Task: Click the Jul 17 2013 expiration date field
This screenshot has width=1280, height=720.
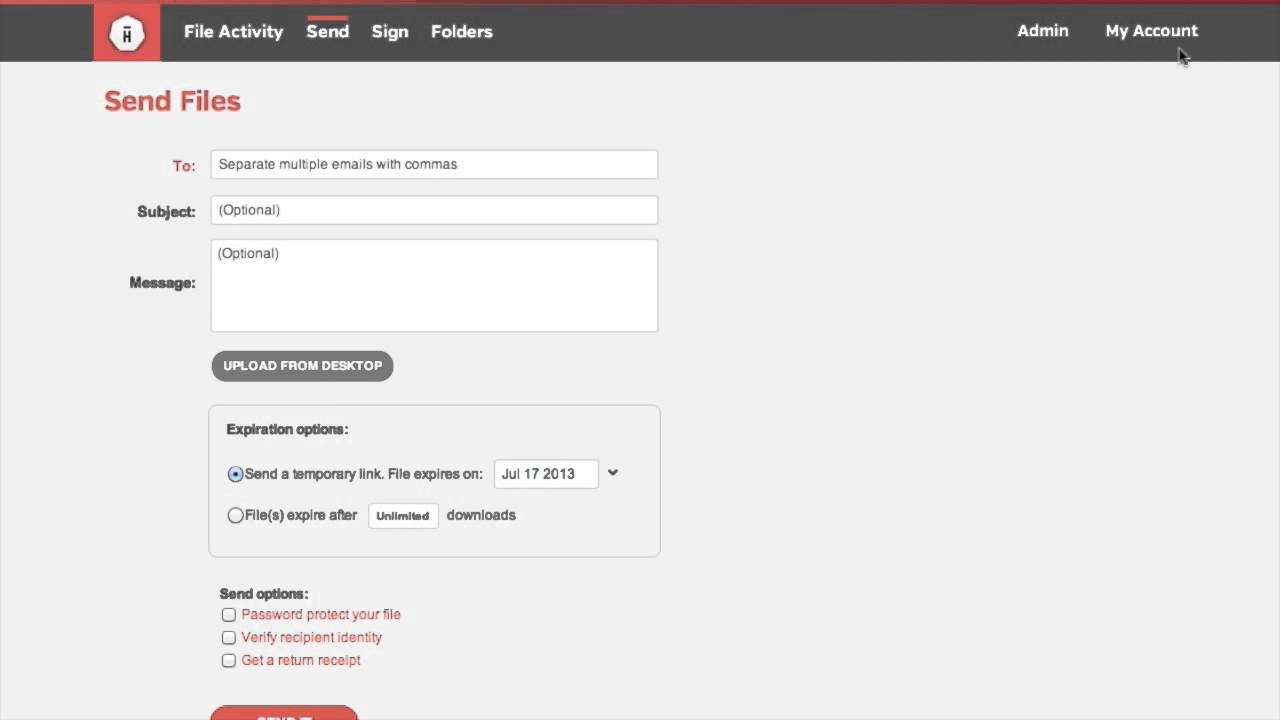Action: [546, 474]
